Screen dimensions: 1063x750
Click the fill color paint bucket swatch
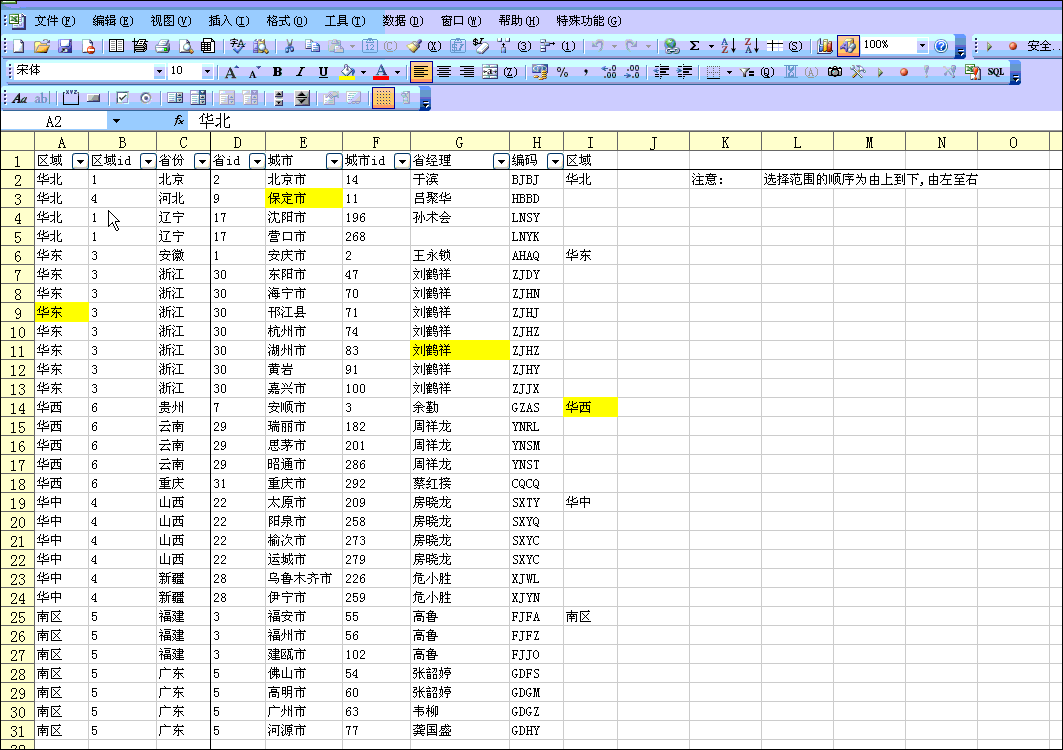[347, 72]
